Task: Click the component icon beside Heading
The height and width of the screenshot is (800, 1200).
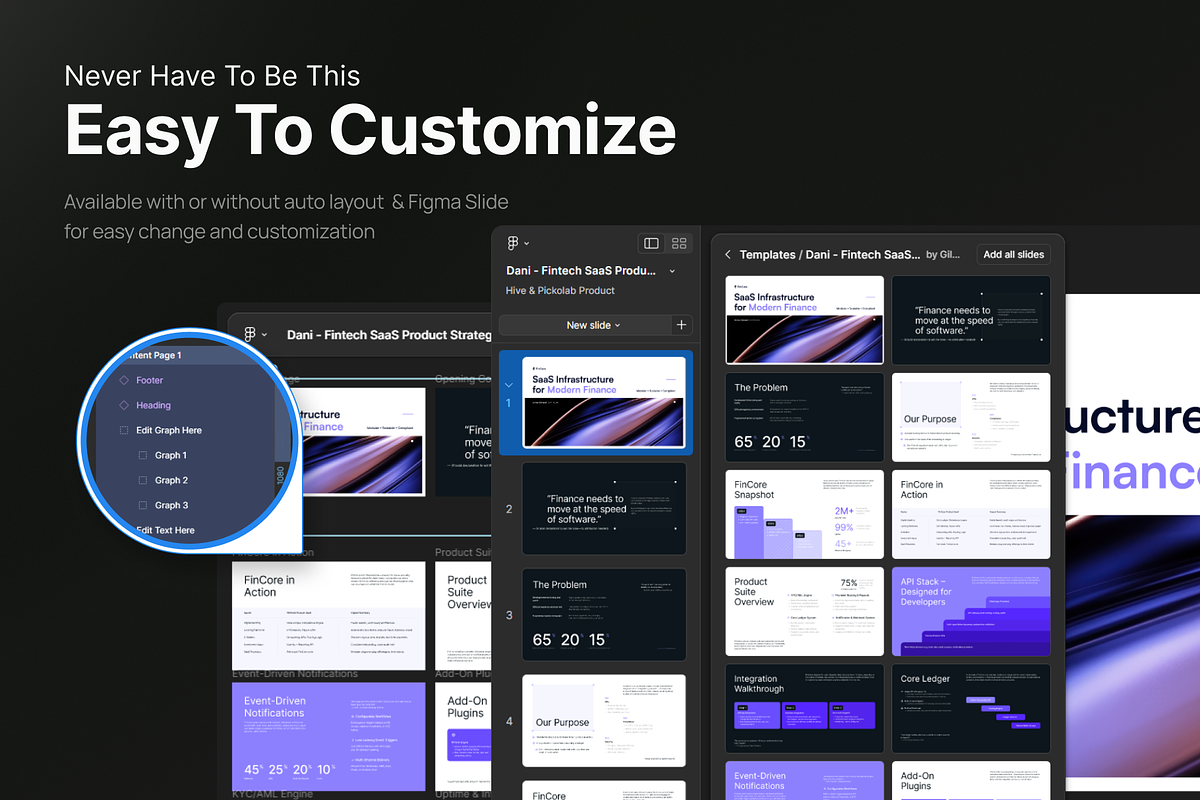Action: [124, 405]
